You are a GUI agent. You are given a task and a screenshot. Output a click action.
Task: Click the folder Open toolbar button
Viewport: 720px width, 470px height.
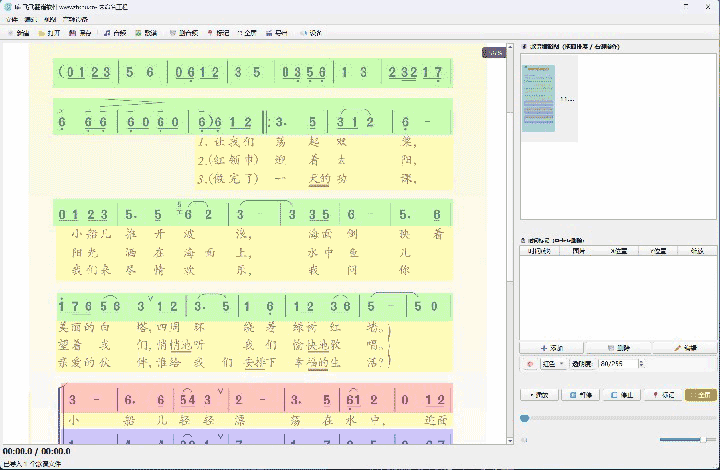(x=50, y=33)
